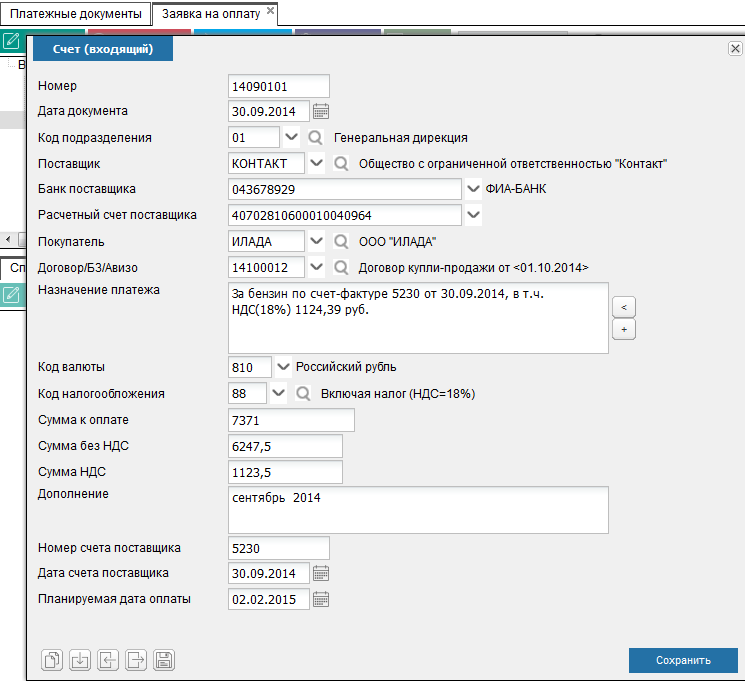Expand Поставщик dropdown
The image size is (745, 681).
[316, 163]
